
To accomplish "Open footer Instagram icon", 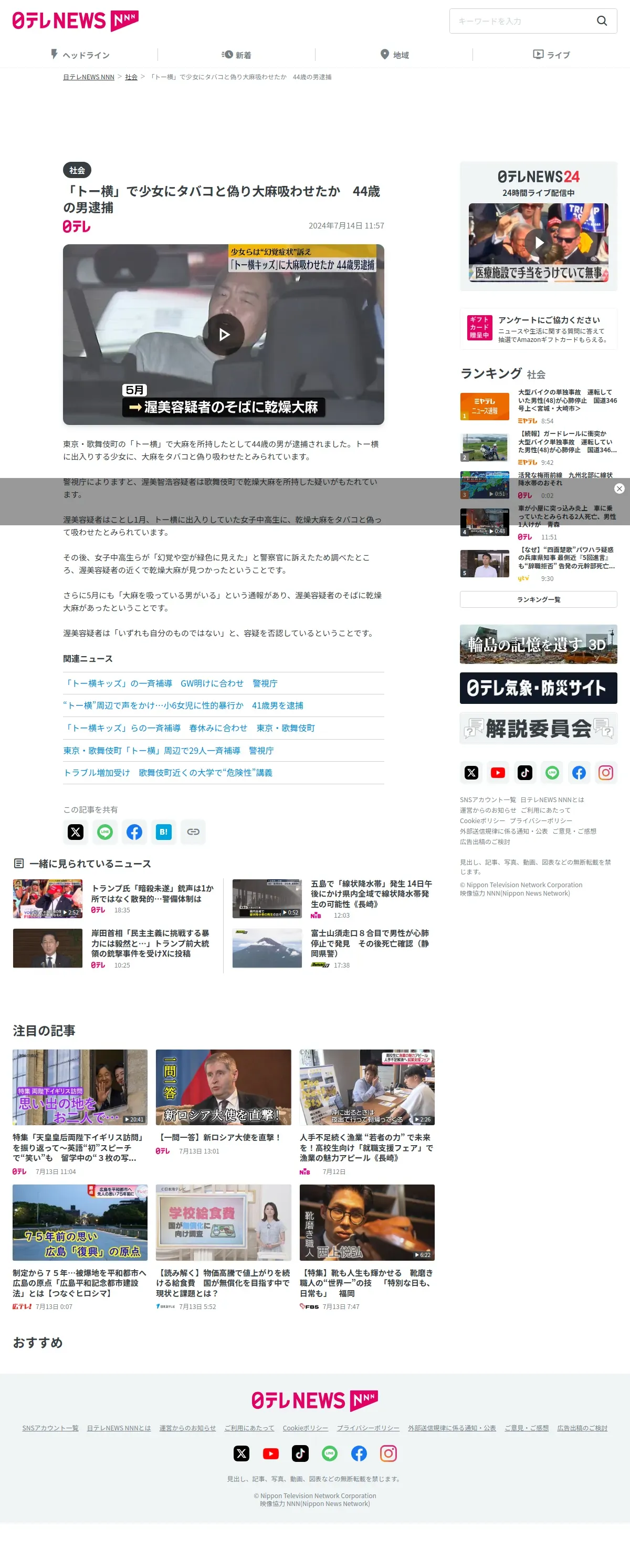I will tap(388, 1453).
